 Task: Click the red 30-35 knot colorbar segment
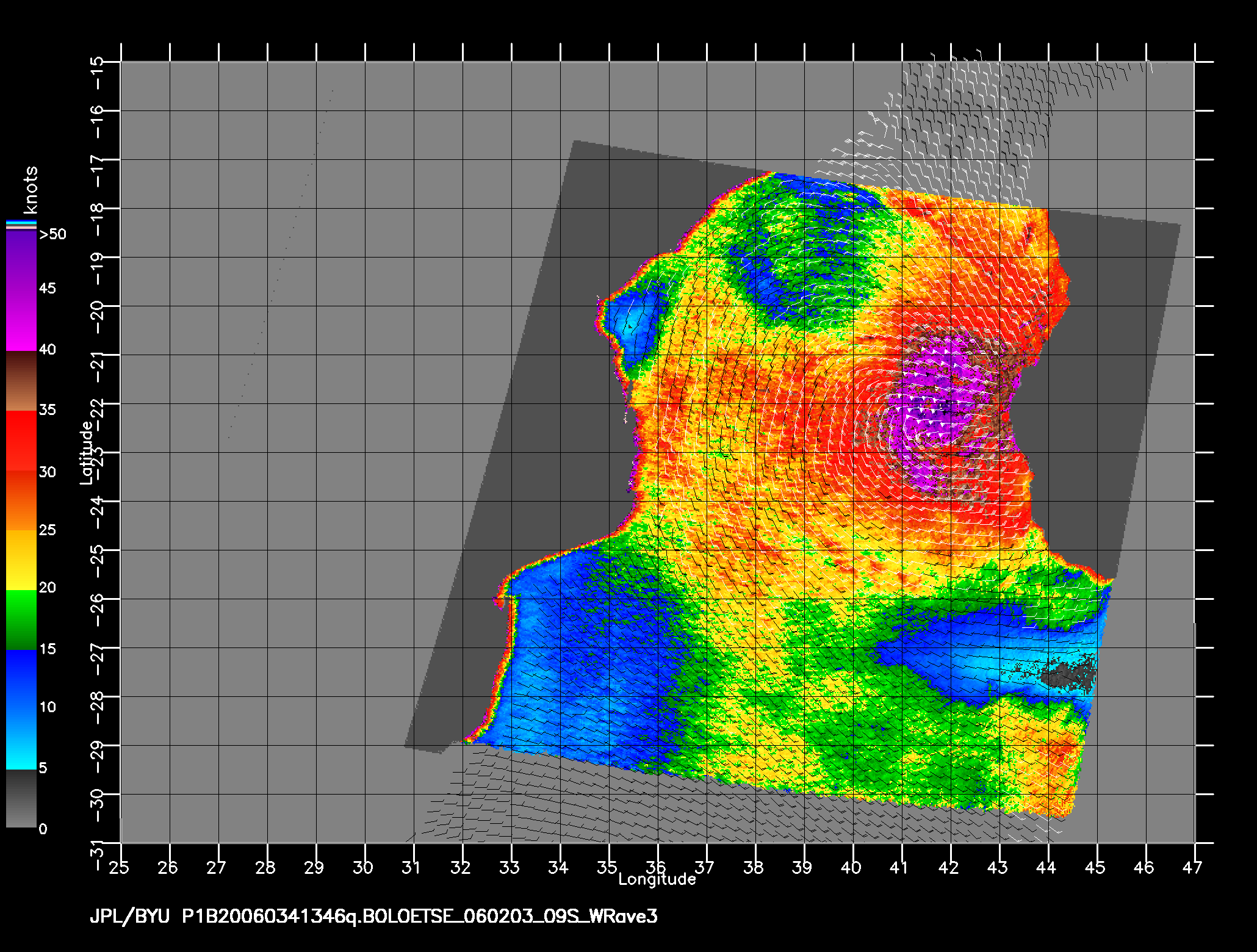pos(21,441)
